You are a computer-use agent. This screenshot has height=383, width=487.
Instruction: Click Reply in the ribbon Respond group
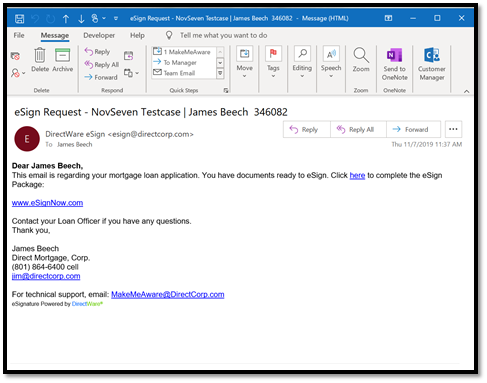97,52
